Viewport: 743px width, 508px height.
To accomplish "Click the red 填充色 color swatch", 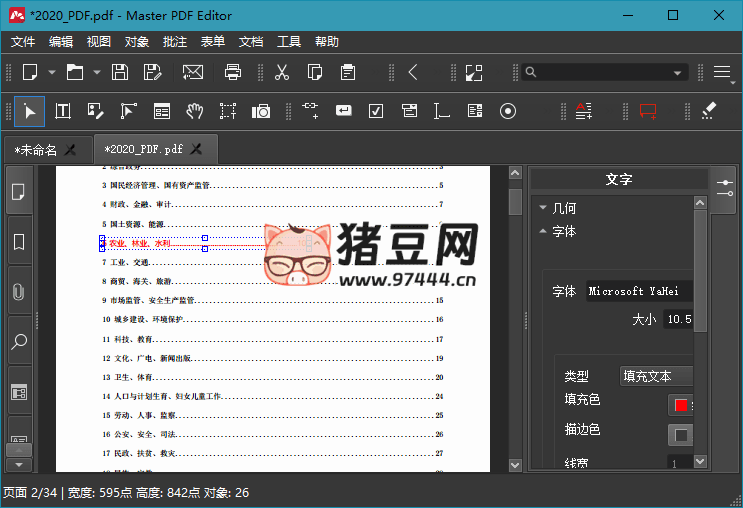I will coord(681,405).
